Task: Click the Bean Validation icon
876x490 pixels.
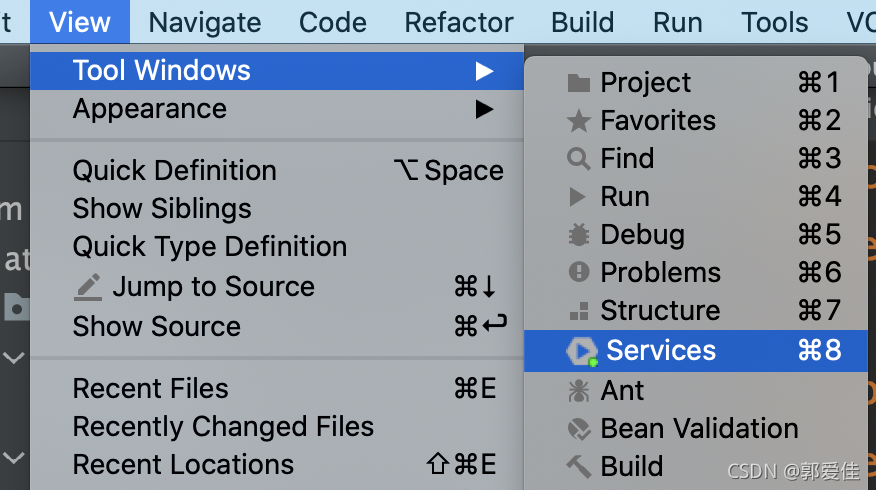Action: tap(578, 429)
